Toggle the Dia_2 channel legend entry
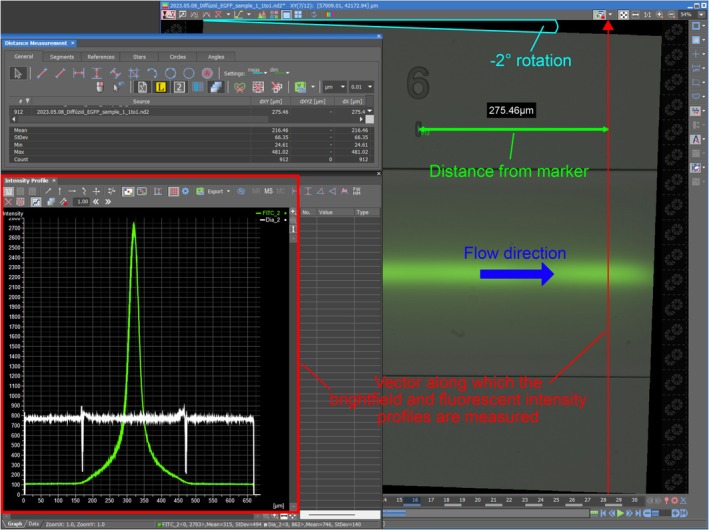709x530 pixels. tap(273, 220)
